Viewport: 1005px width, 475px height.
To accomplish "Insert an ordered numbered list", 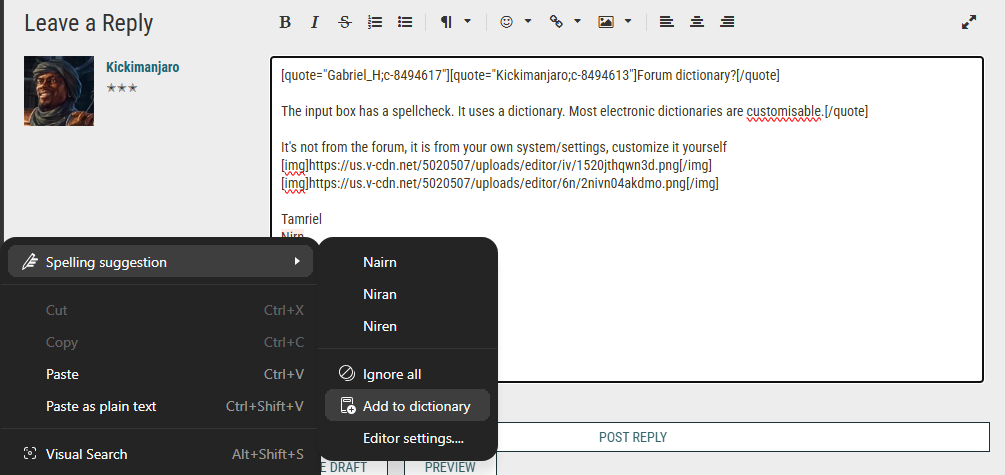I will pos(375,22).
